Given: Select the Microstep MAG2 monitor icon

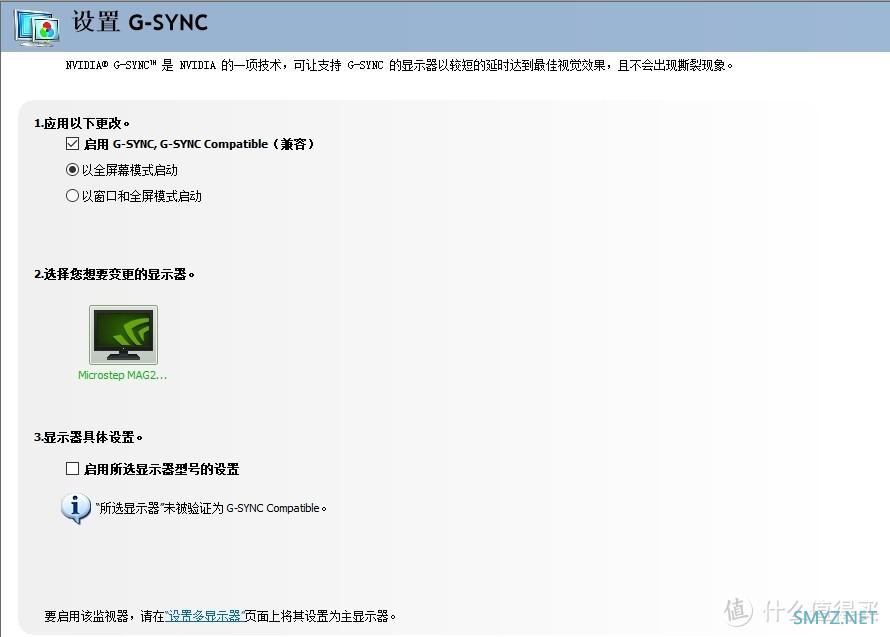Looking at the screenshot, I should [x=123, y=334].
